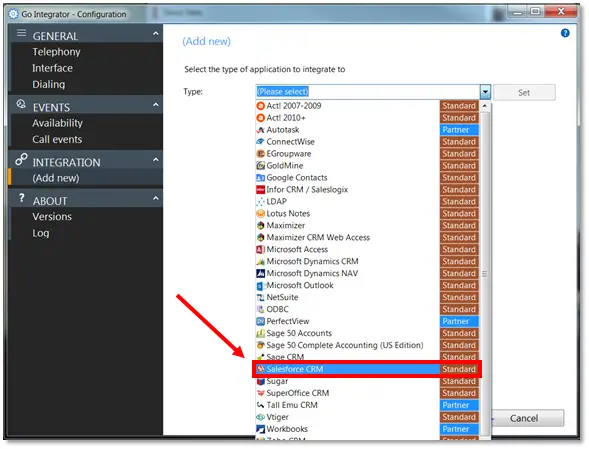Click the Partner badge next to Autotask
This screenshot has width=589, height=449.
(459, 130)
